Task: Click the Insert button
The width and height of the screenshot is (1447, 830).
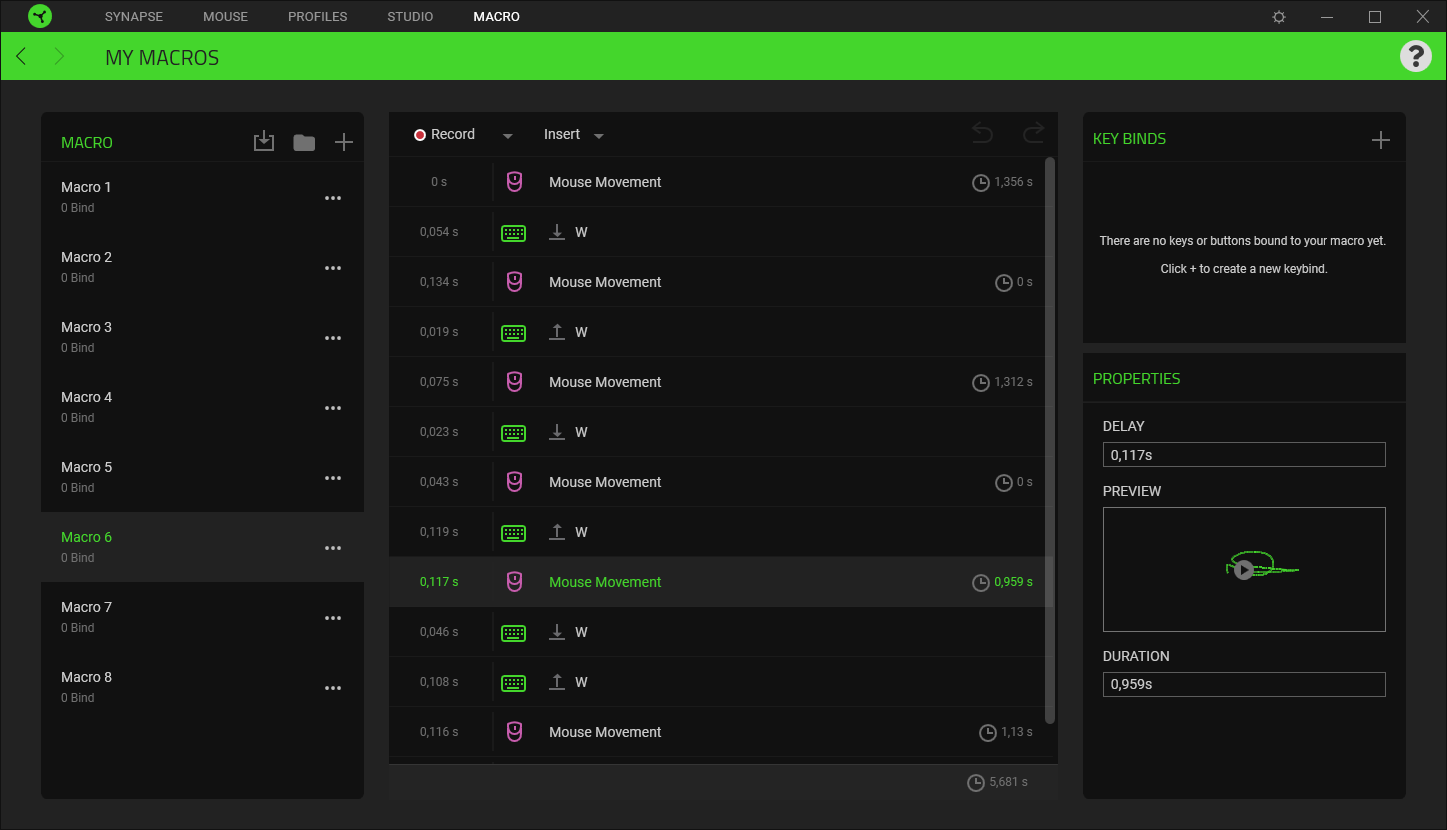Action: 562,134
